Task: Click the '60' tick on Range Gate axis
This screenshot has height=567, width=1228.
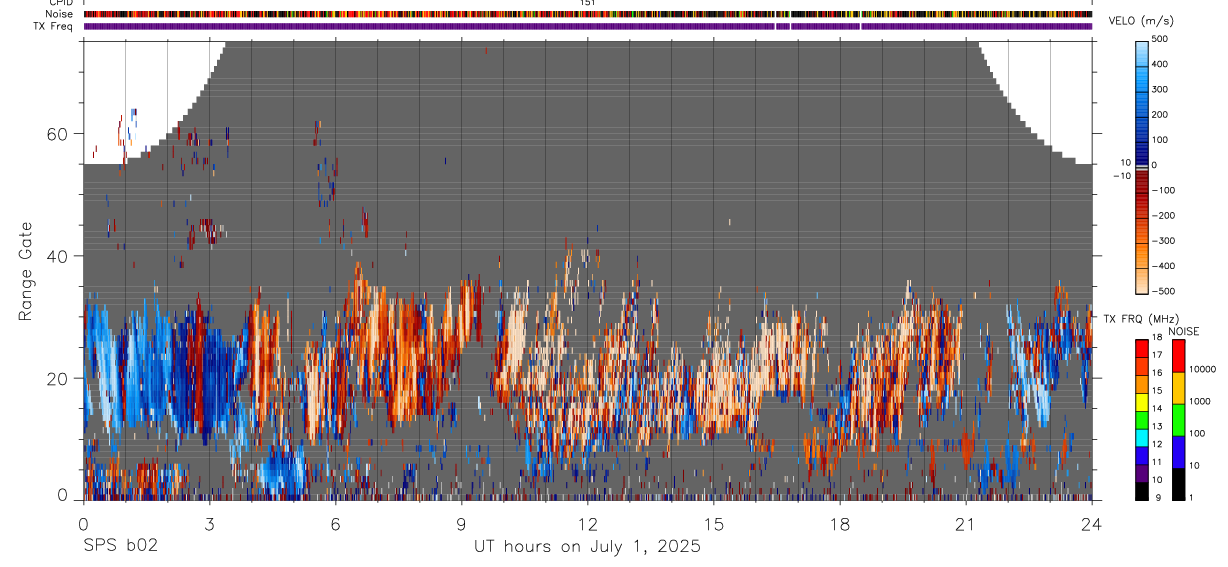Action: [58, 134]
